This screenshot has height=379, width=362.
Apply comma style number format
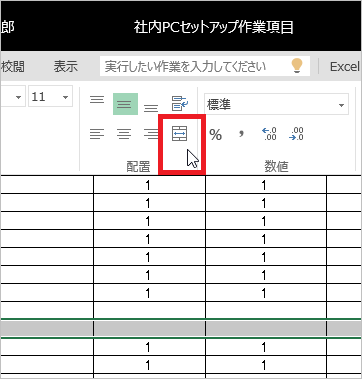click(x=242, y=134)
